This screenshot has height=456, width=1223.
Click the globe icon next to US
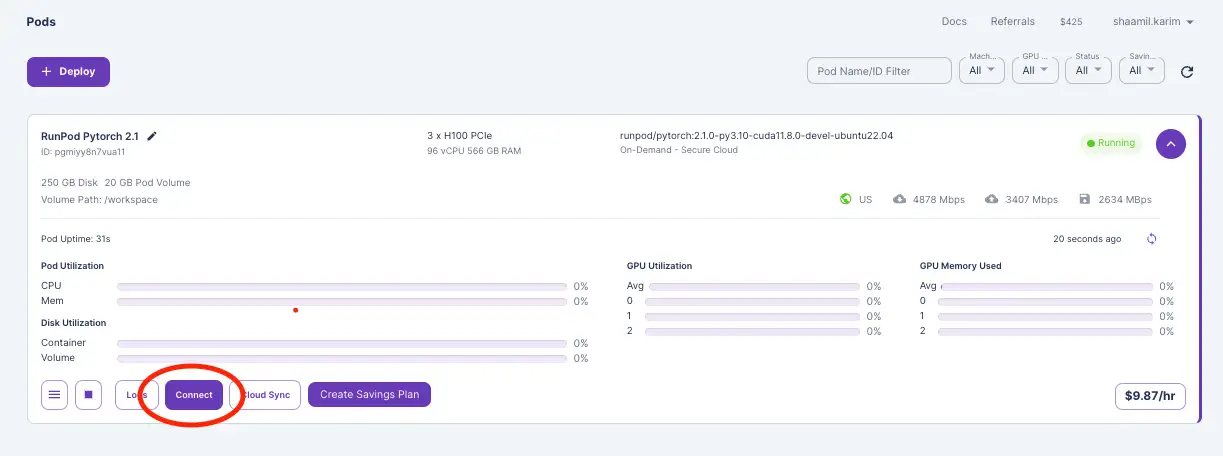point(846,200)
